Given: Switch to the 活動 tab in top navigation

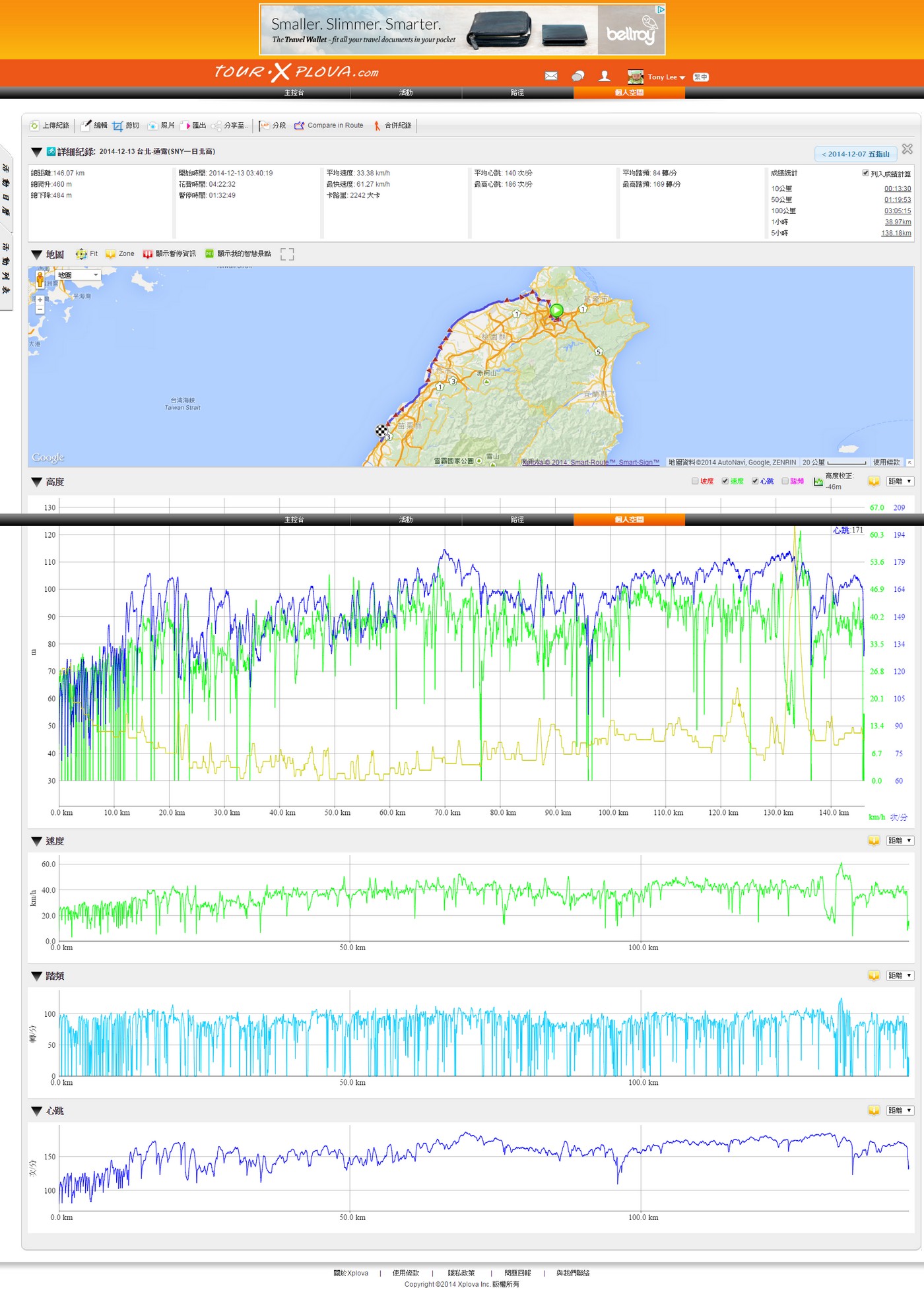Looking at the screenshot, I should pos(406,93).
